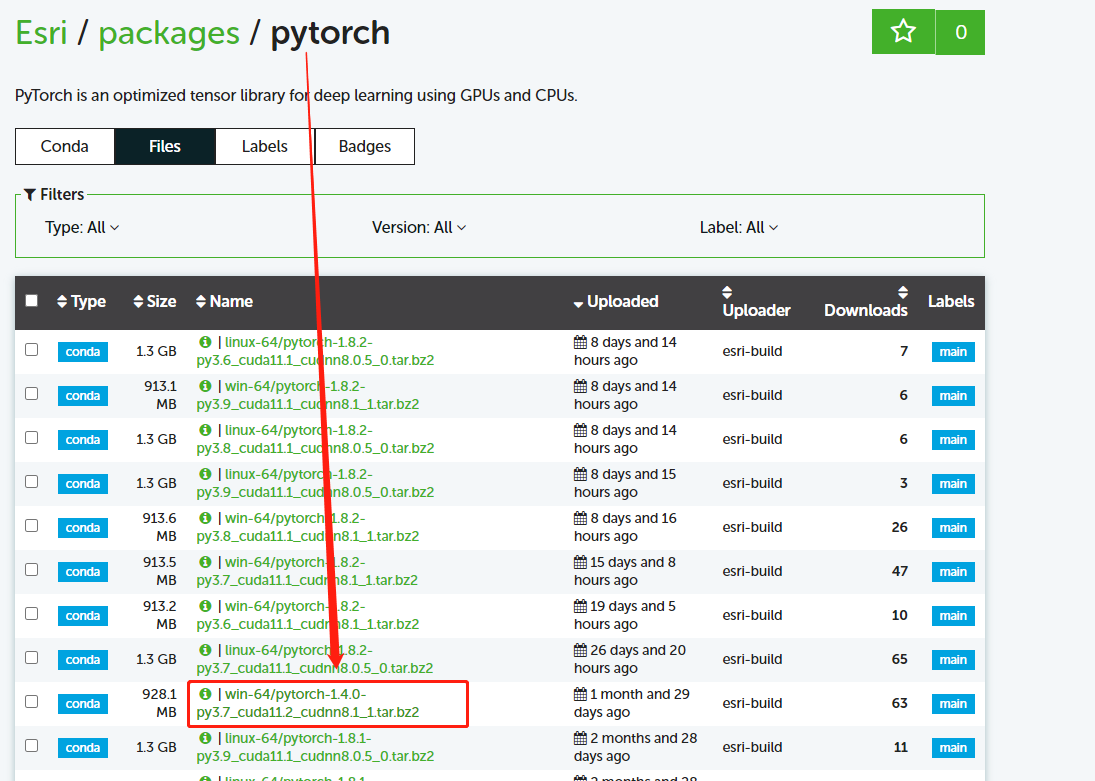Open info icon for linux-64 py3.6 pytorch-1.8.2
Image resolution: width=1095 pixels, height=781 pixels.
click(205, 342)
